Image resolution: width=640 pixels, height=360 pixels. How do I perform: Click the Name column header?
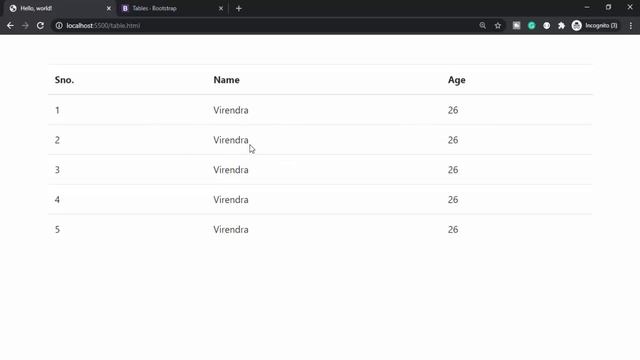coord(227,80)
